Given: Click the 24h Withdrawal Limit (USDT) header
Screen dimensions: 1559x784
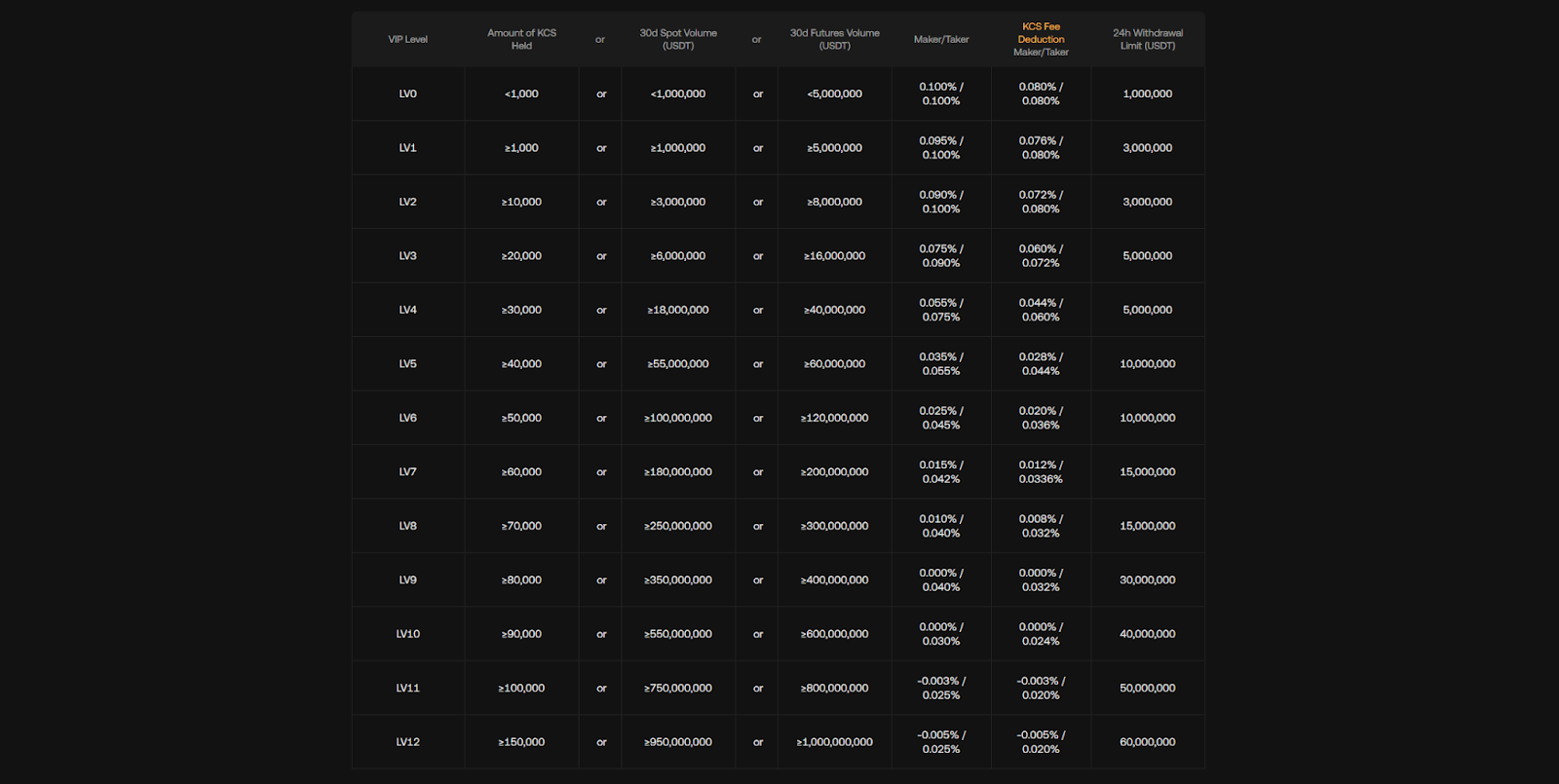Looking at the screenshot, I should (x=1148, y=40).
